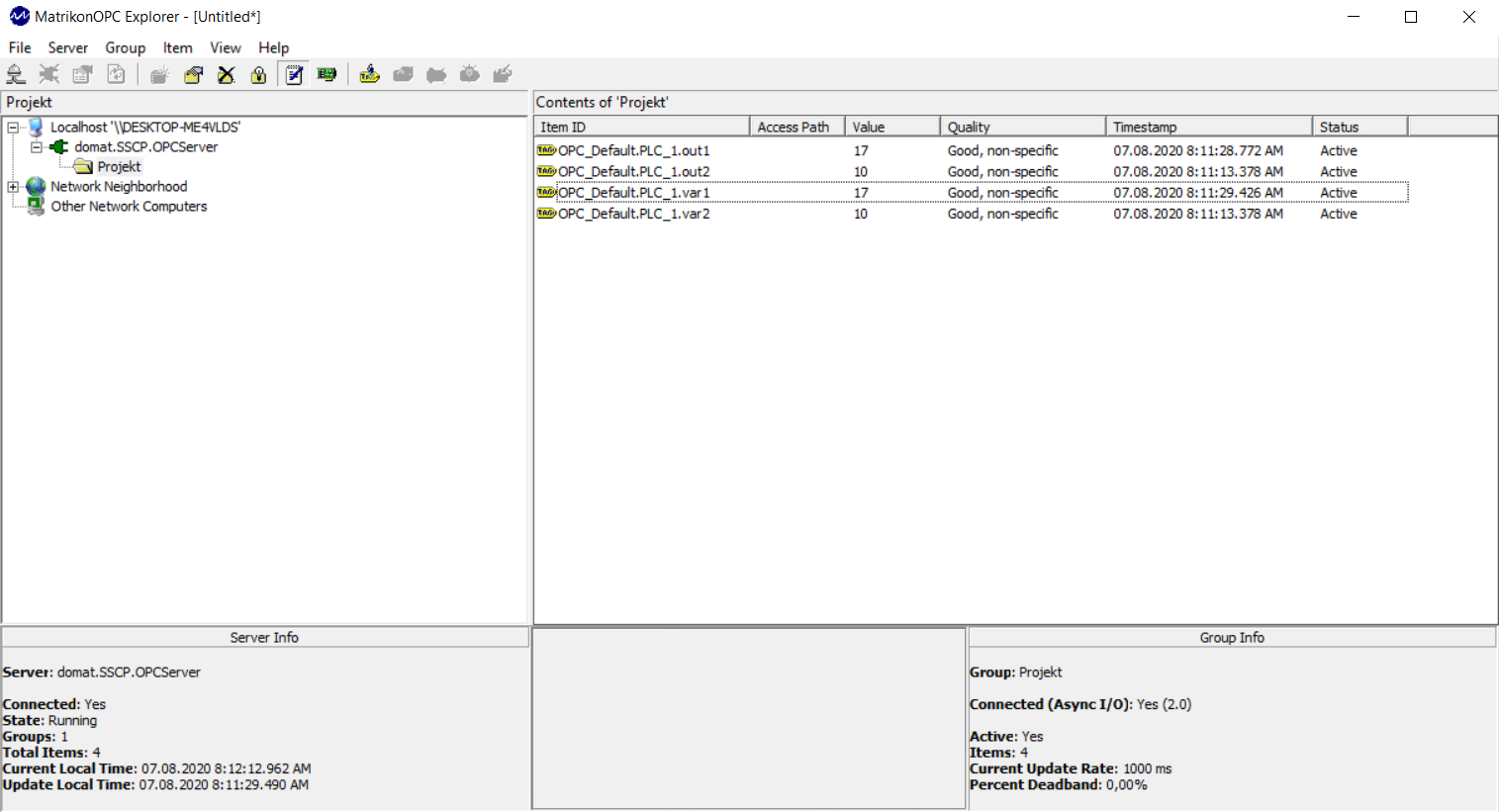Click the yellow tag with figure toolbar icon
Image resolution: width=1499 pixels, height=812 pixels.
click(x=369, y=74)
